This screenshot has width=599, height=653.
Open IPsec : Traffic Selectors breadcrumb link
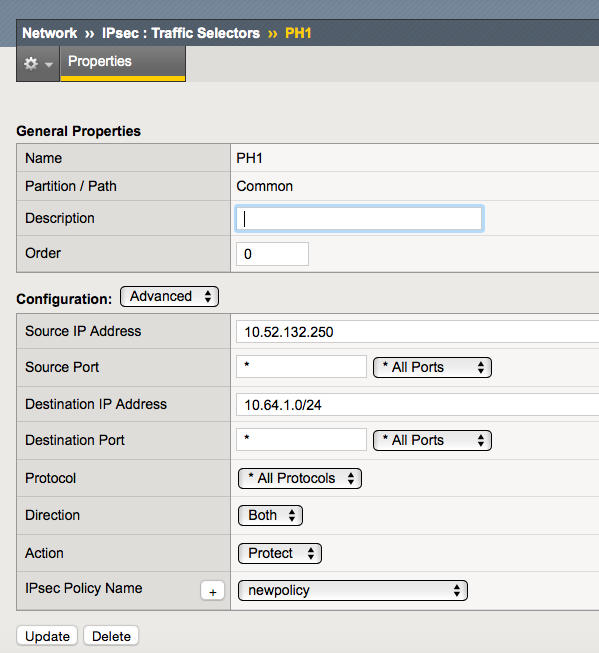tap(181, 33)
